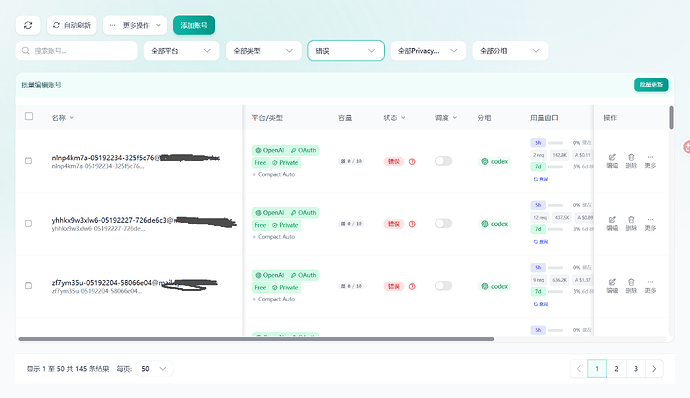Open the 全部分组 group filter
Image resolution: width=690 pixels, height=398 pixels.
click(x=510, y=51)
